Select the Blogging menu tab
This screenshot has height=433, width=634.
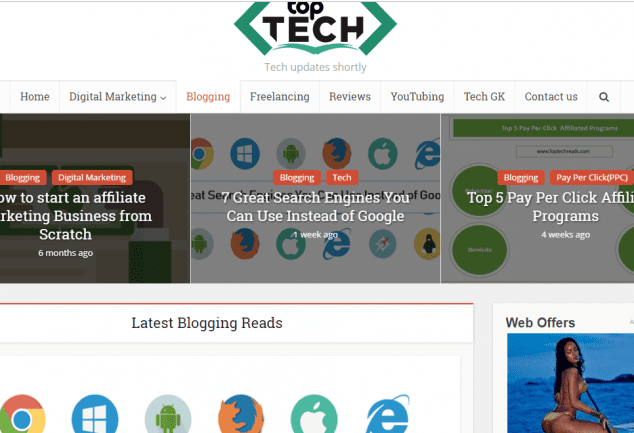208,97
